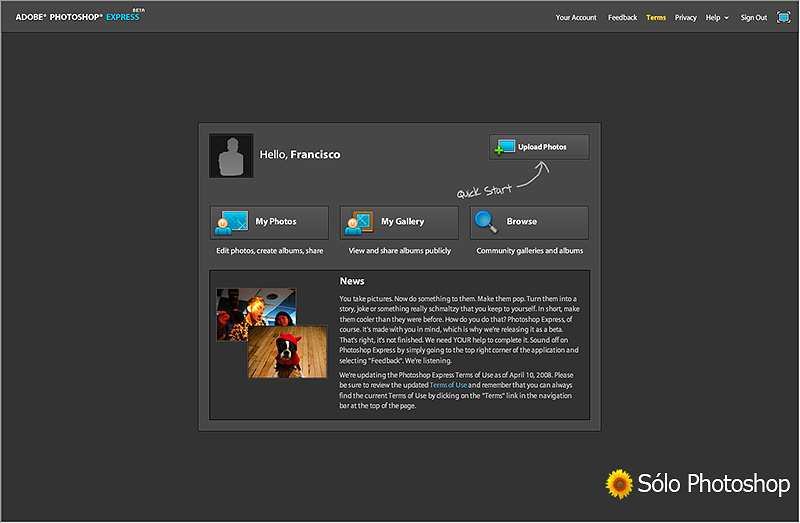This screenshot has width=800, height=523.
Task: Sign Out of the account
Action: click(754, 18)
